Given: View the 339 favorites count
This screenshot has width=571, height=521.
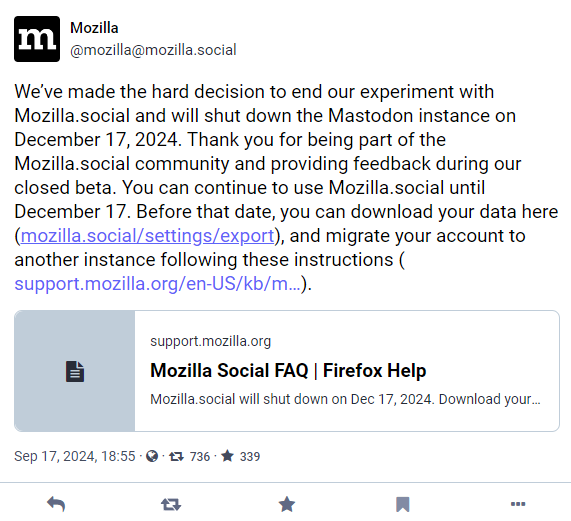Looking at the screenshot, I should tap(250, 457).
